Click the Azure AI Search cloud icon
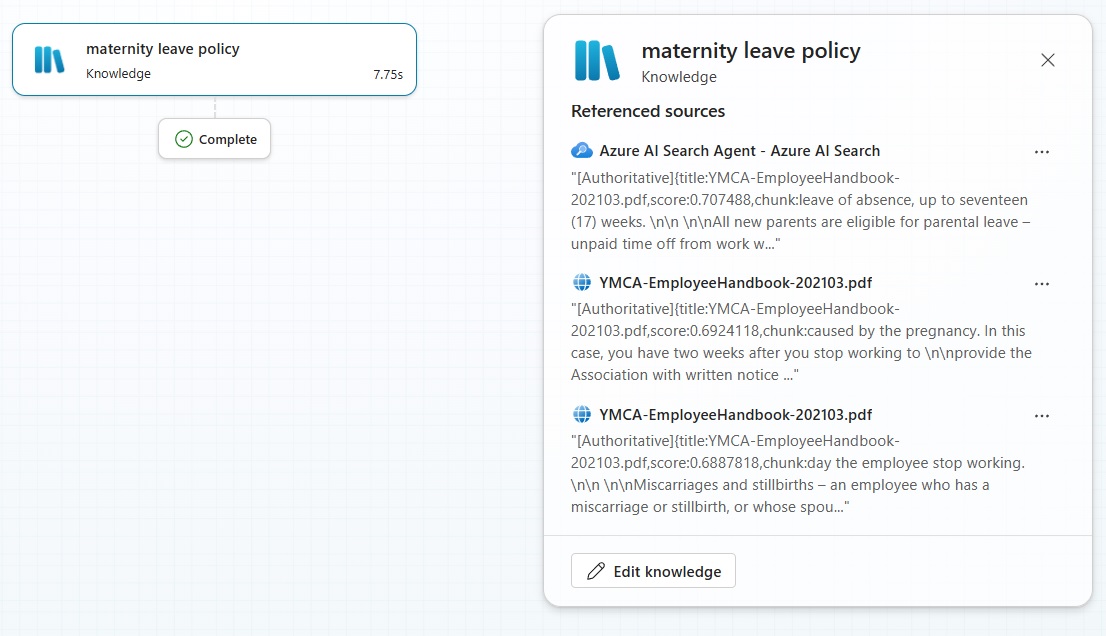 [x=582, y=151]
